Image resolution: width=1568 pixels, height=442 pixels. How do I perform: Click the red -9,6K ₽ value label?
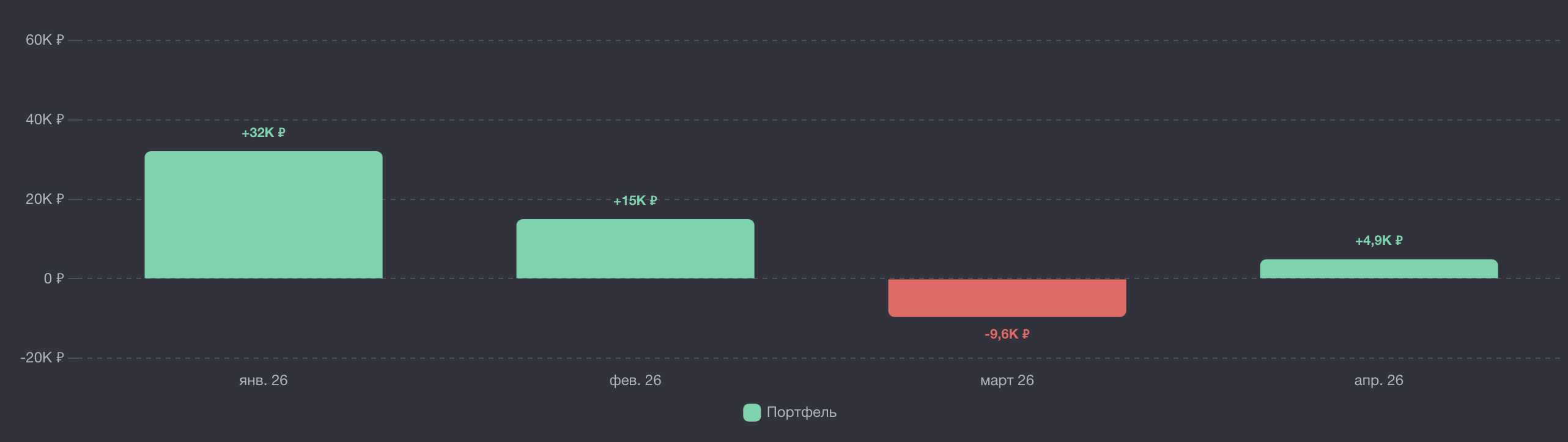coord(1007,334)
